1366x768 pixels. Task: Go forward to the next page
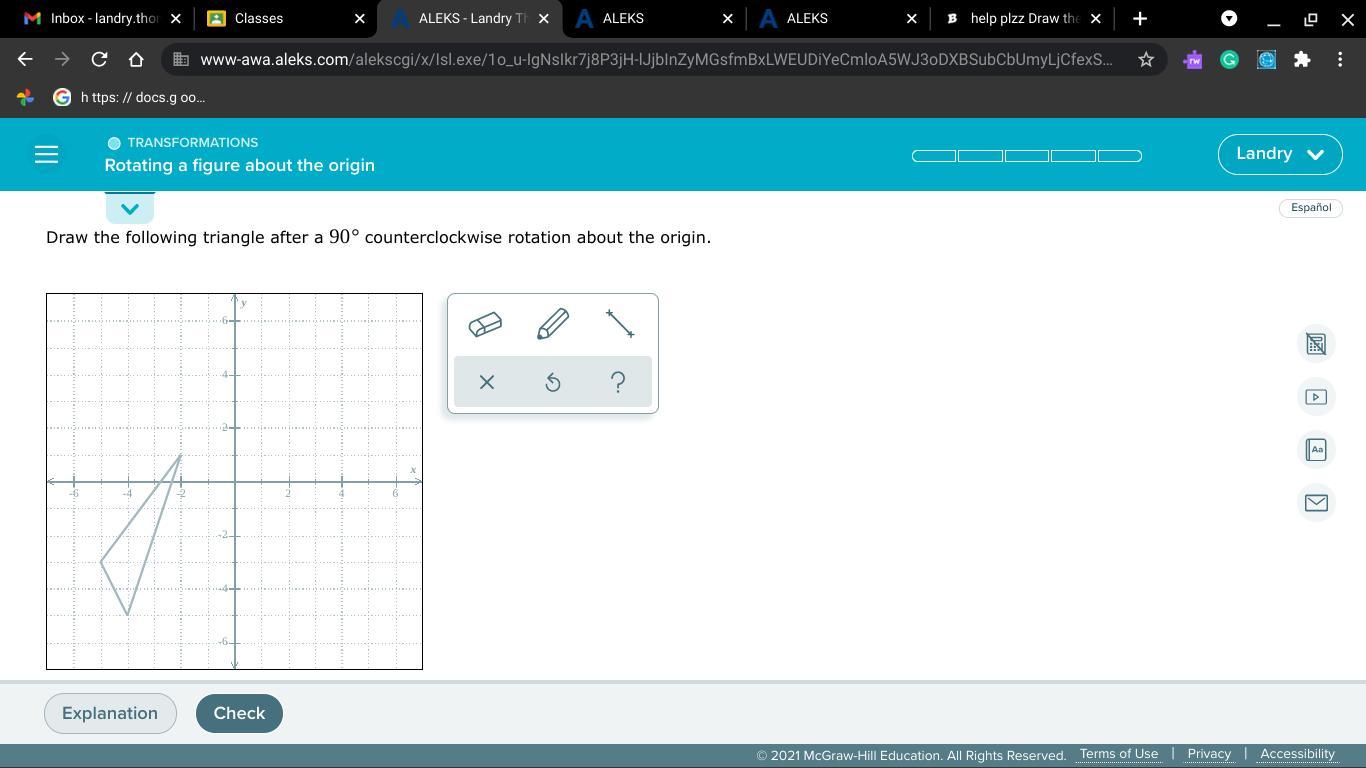pos(62,60)
